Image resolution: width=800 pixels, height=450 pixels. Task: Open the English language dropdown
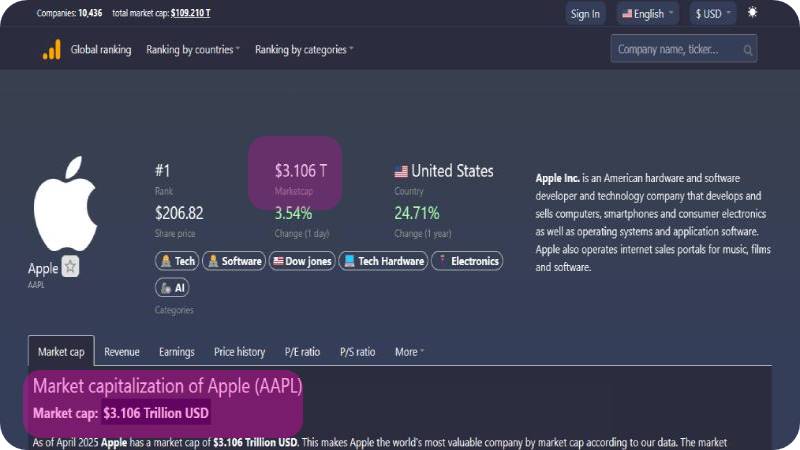tap(647, 14)
